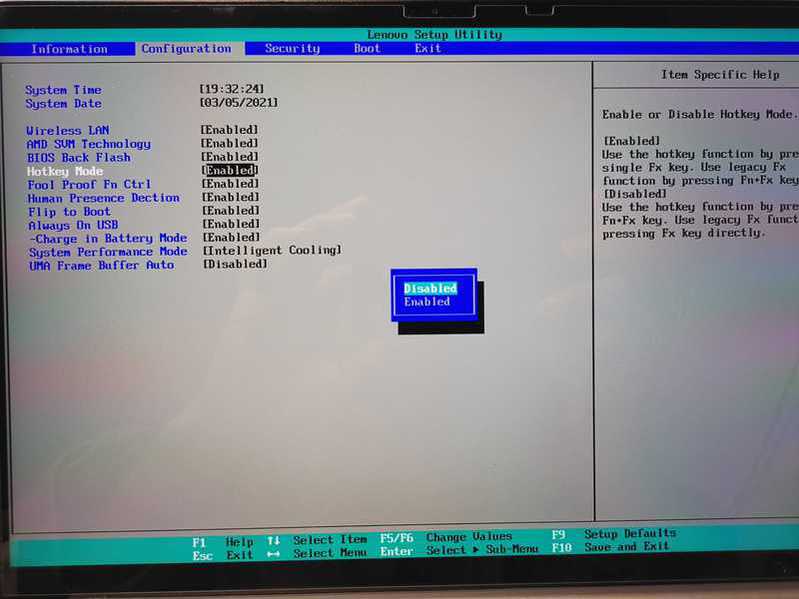Select the Configuration tab
This screenshot has width=799, height=599.
187,49
